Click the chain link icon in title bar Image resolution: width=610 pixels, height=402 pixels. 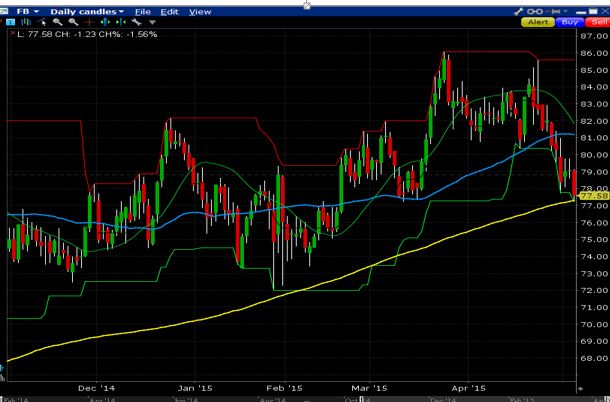click(x=534, y=10)
